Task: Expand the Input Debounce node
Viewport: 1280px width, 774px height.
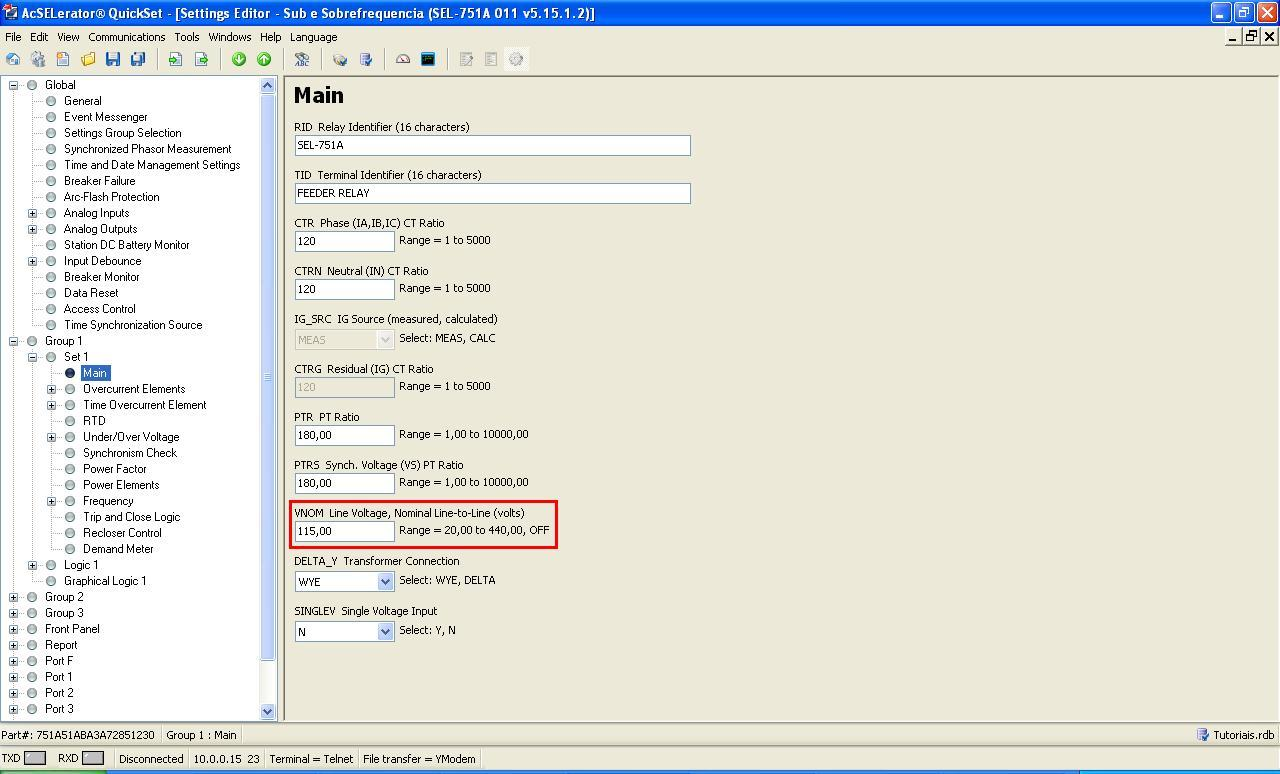Action: coord(32,261)
